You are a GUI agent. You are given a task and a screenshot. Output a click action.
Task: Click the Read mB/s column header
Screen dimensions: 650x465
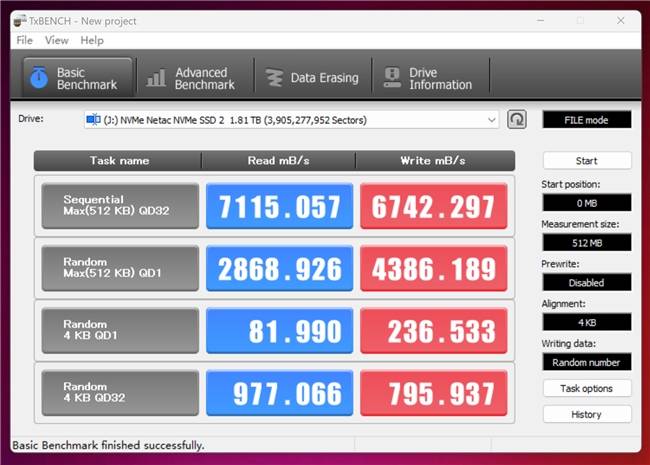point(279,161)
